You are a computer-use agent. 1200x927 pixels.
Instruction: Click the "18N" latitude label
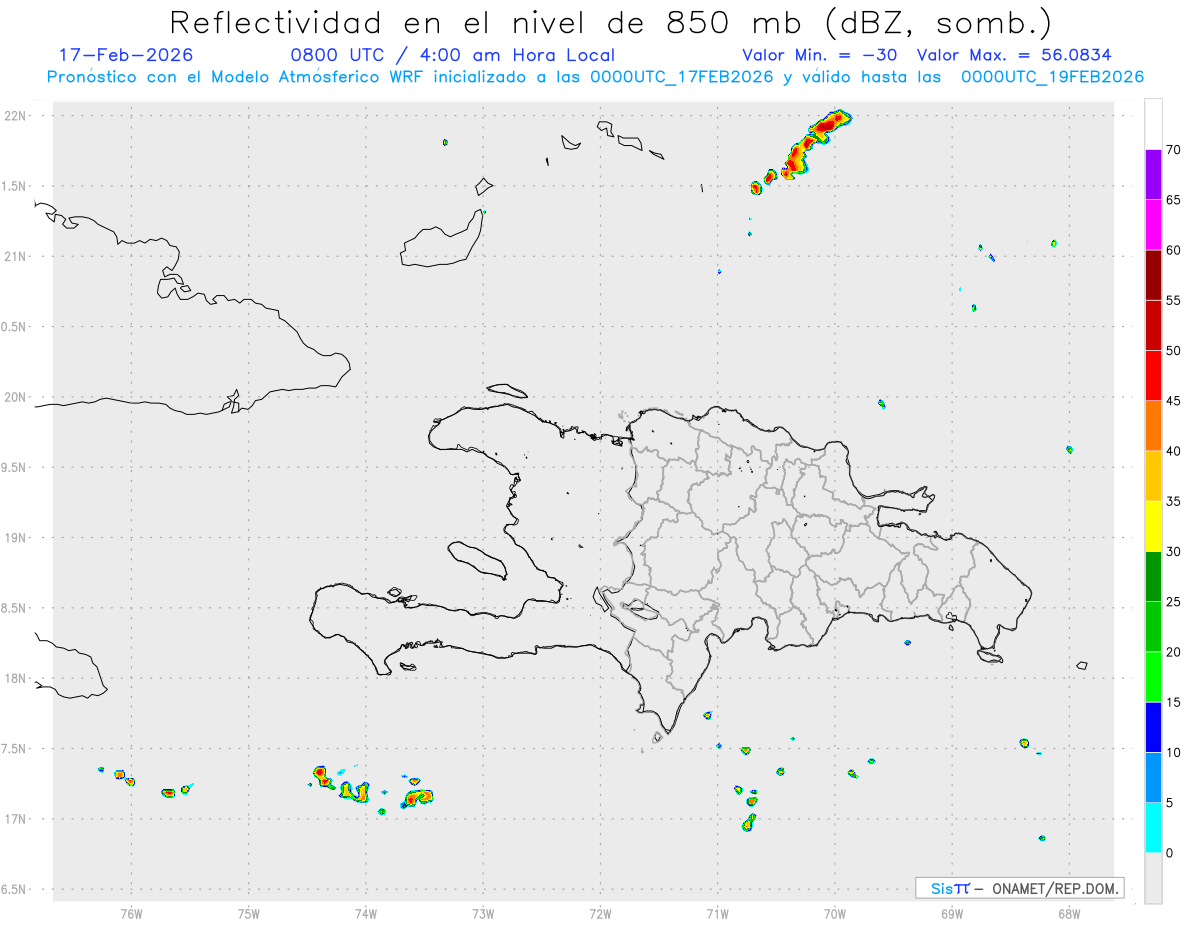click(16, 678)
